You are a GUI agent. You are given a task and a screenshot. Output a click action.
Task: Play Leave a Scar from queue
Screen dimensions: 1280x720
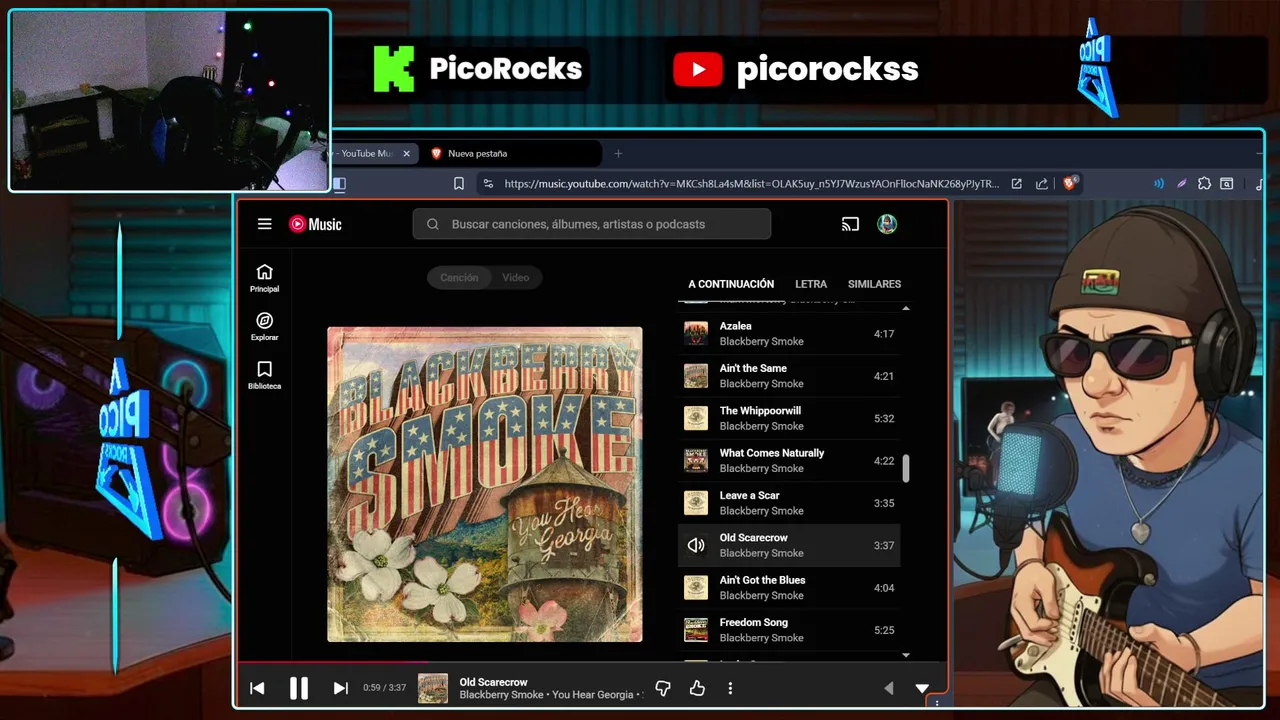click(x=789, y=503)
